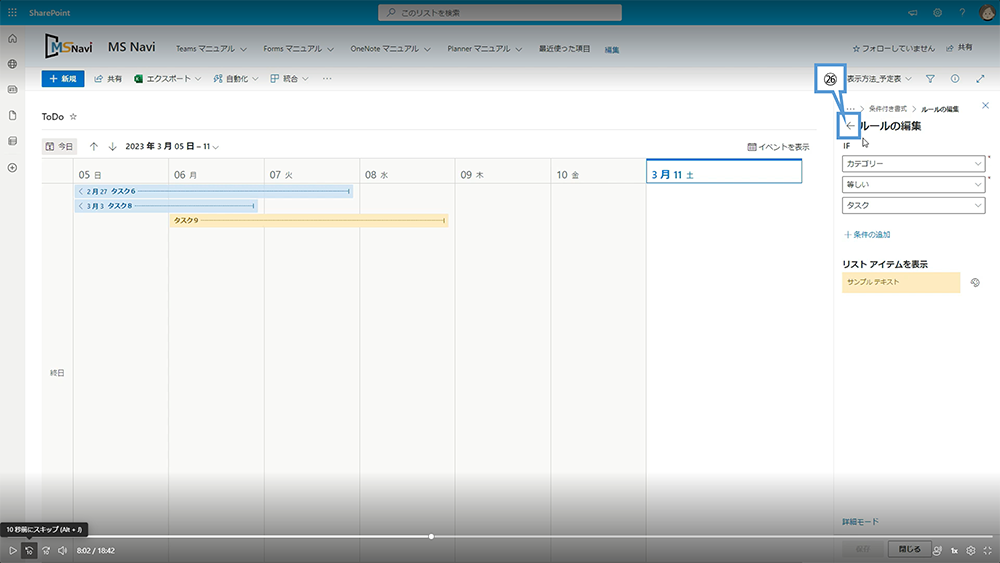The height and width of the screenshot is (563, 1000).
Task: Skip forward 10 seconds in video
Action: click(x=46, y=550)
